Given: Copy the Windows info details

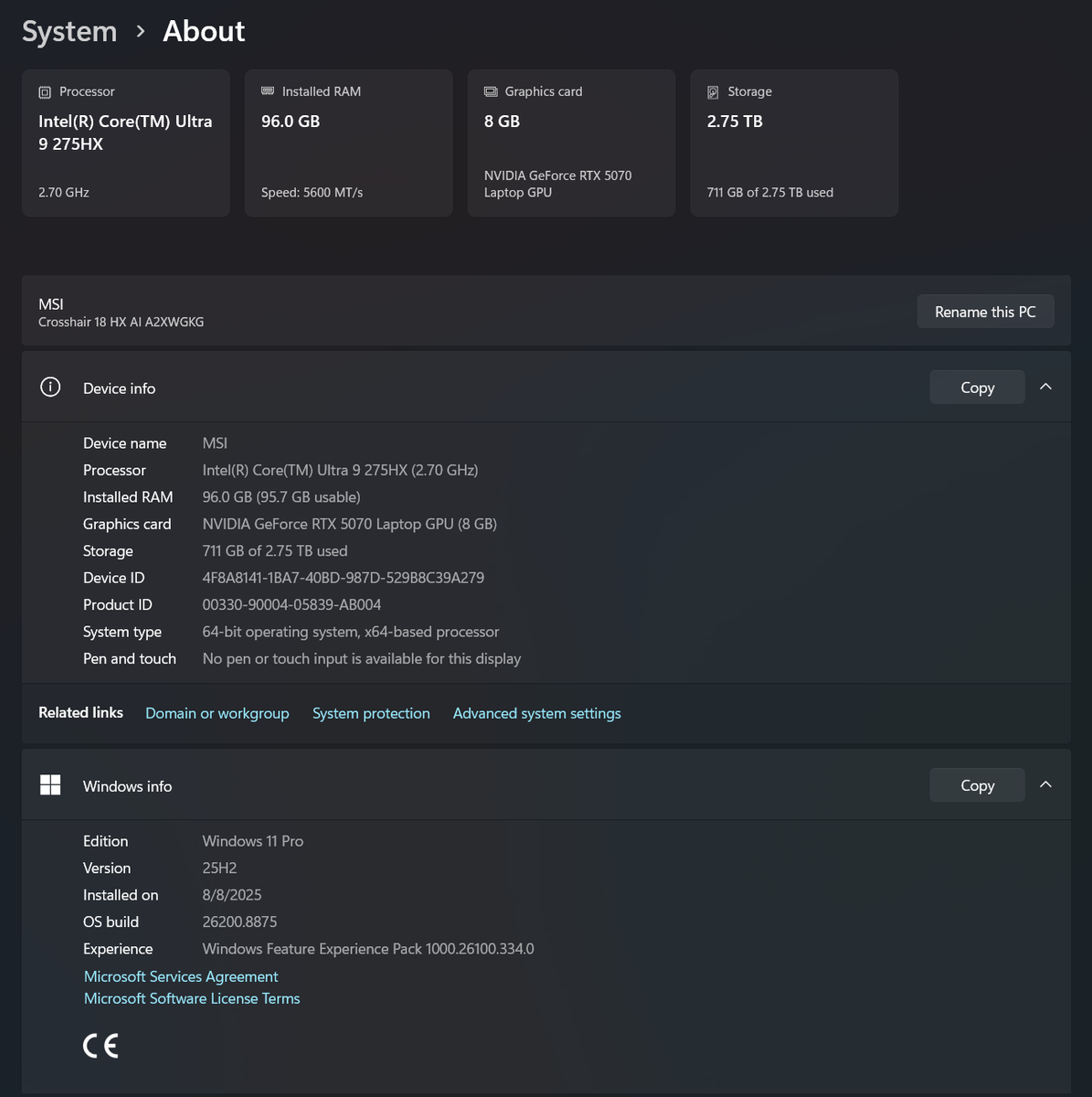Looking at the screenshot, I should tap(977, 785).
